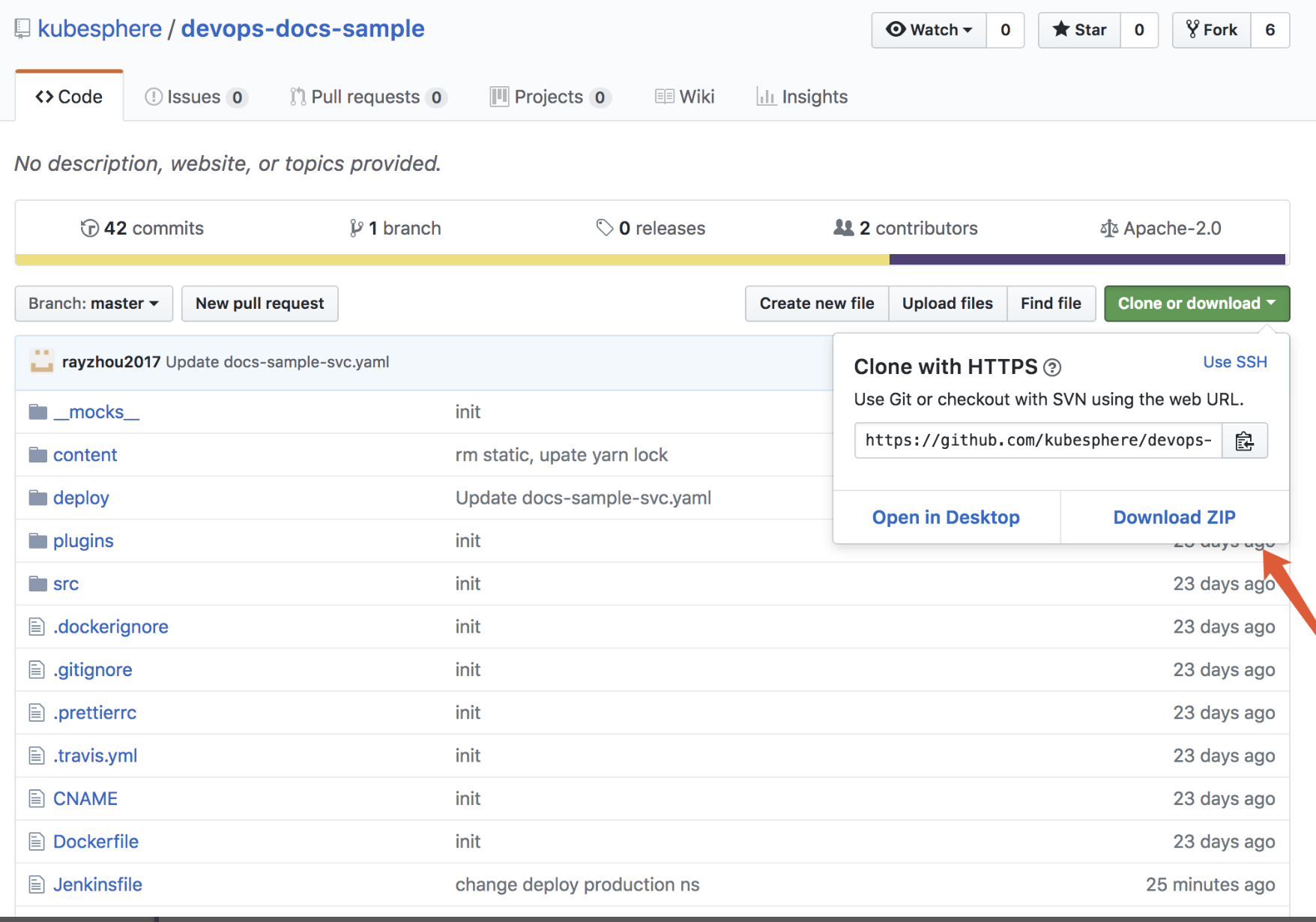The height and width of the screenshot is (922, 1316).
Task: Open the Watch dropdown
Action: tap(929, 30)
